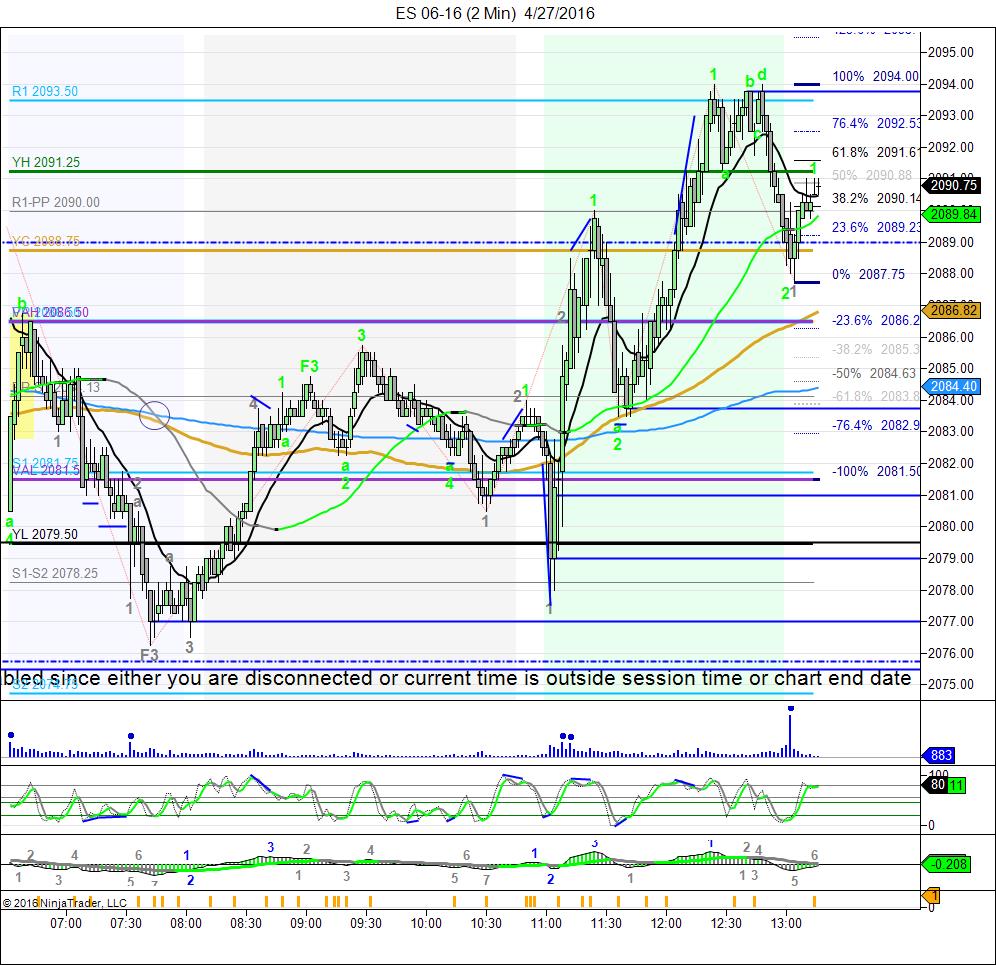This screenshot has width=996, height=965.
Task: Click the NinjaTrader, LLC copyright text
Action: [65, 903]
